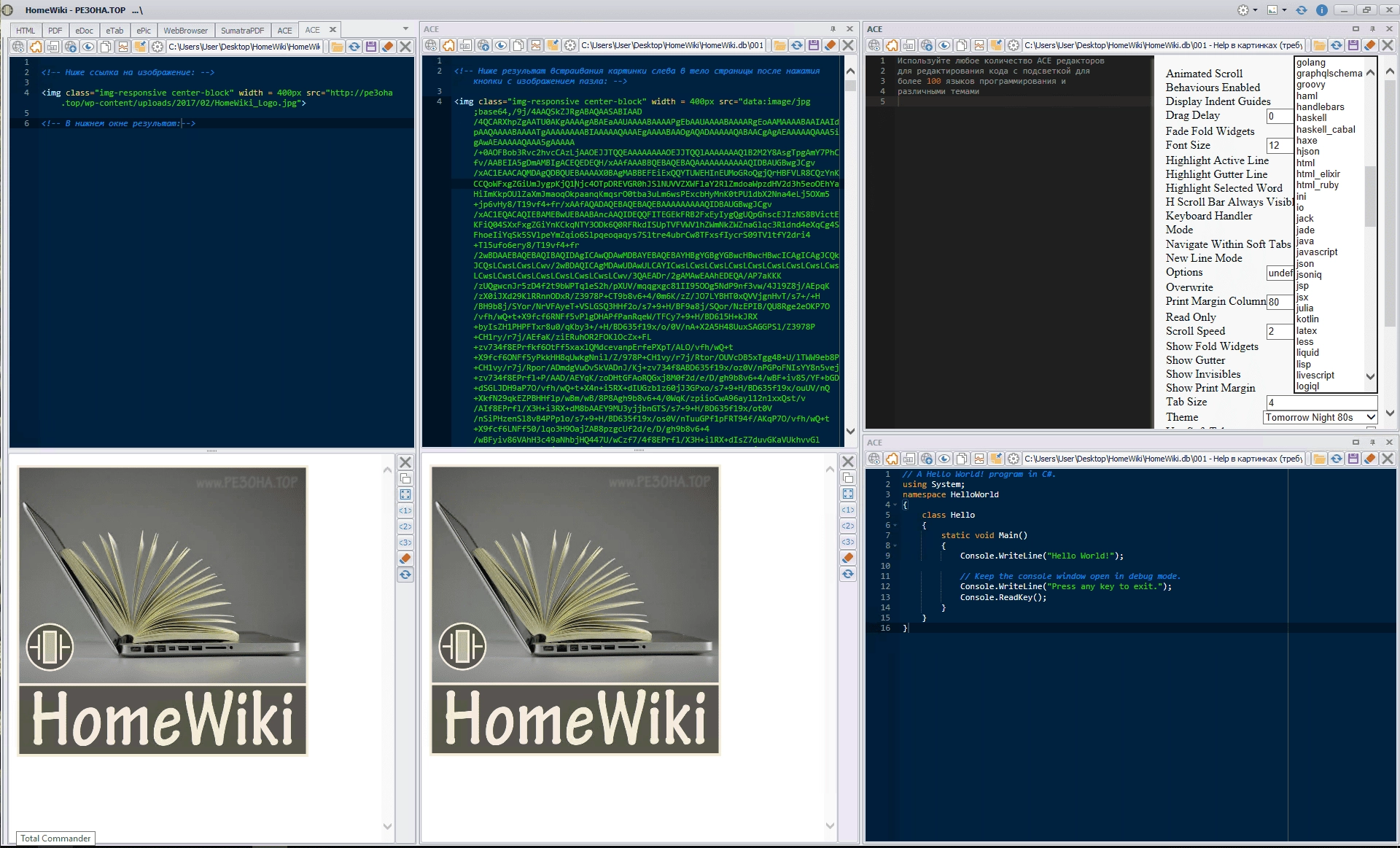Click the Print Margin Column input field
The width and height of the screenshot is (1400, 848).
pyautogui.click(x=1280, y=302)
